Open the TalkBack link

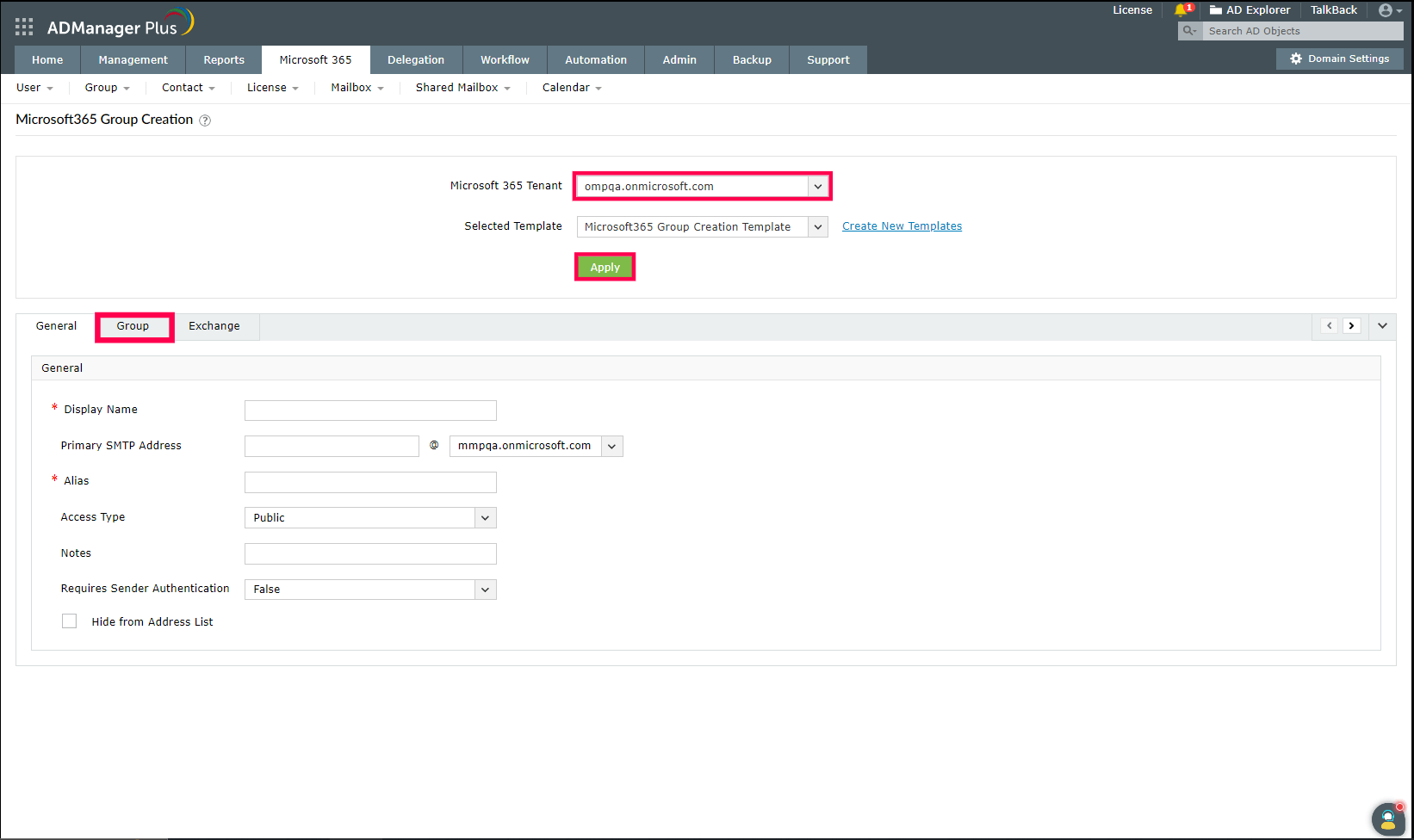point(1334,10)
